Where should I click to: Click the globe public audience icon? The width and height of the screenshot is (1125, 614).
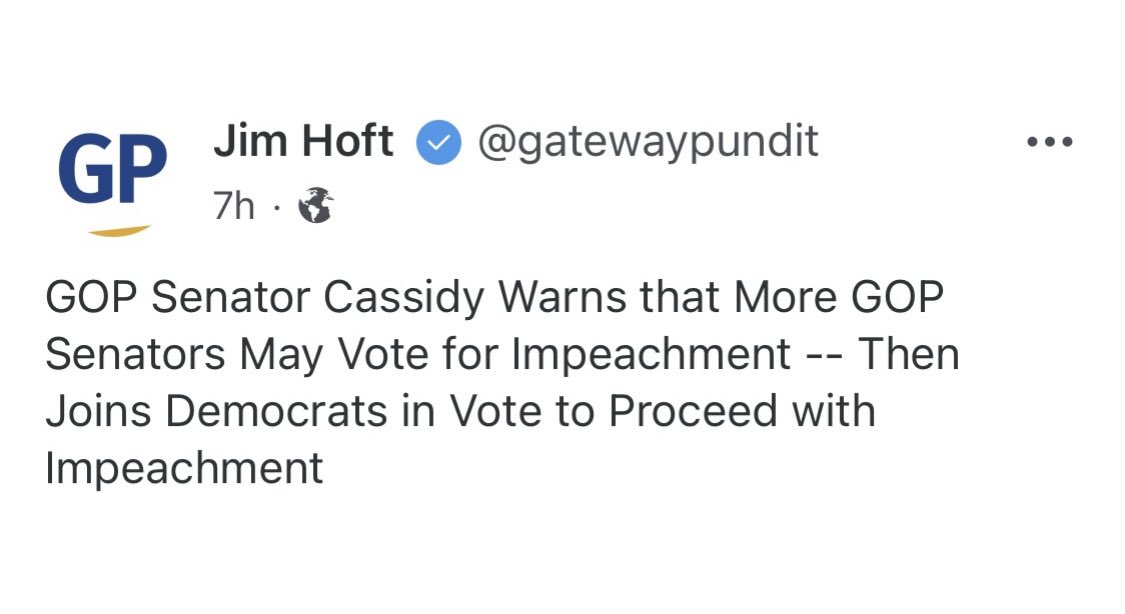tap(316, 205)
